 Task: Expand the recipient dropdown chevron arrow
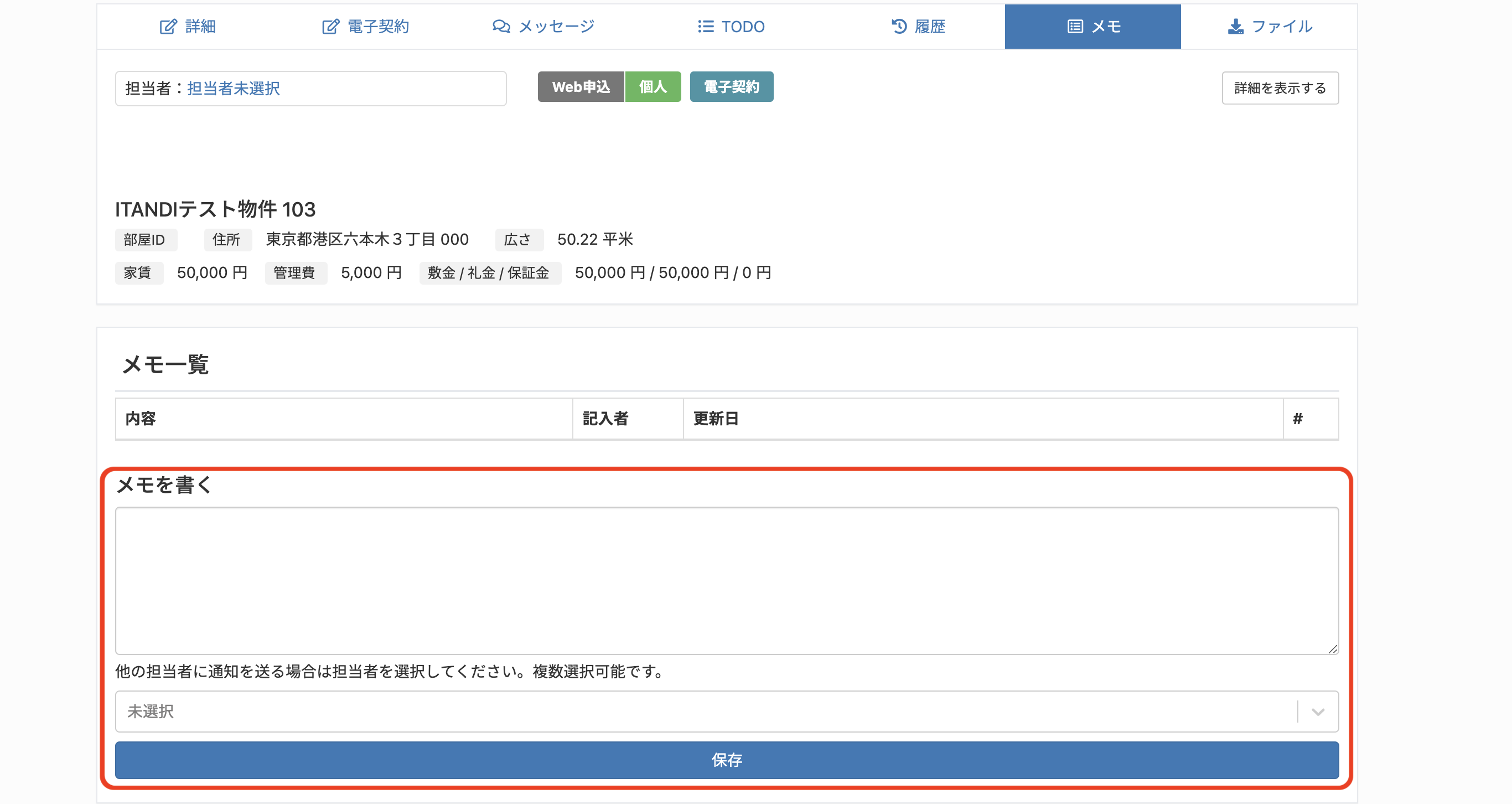(1318, 712)
